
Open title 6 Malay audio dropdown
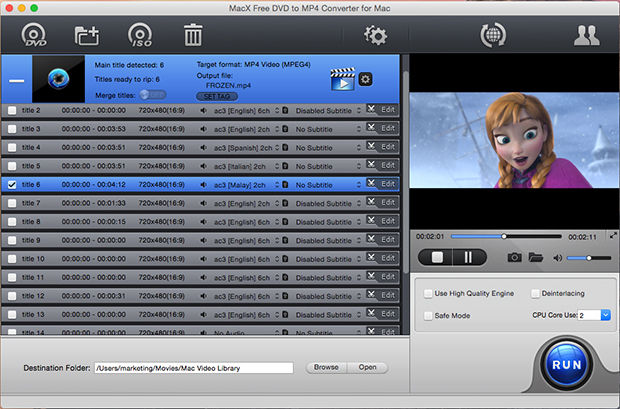coord(246,185)
